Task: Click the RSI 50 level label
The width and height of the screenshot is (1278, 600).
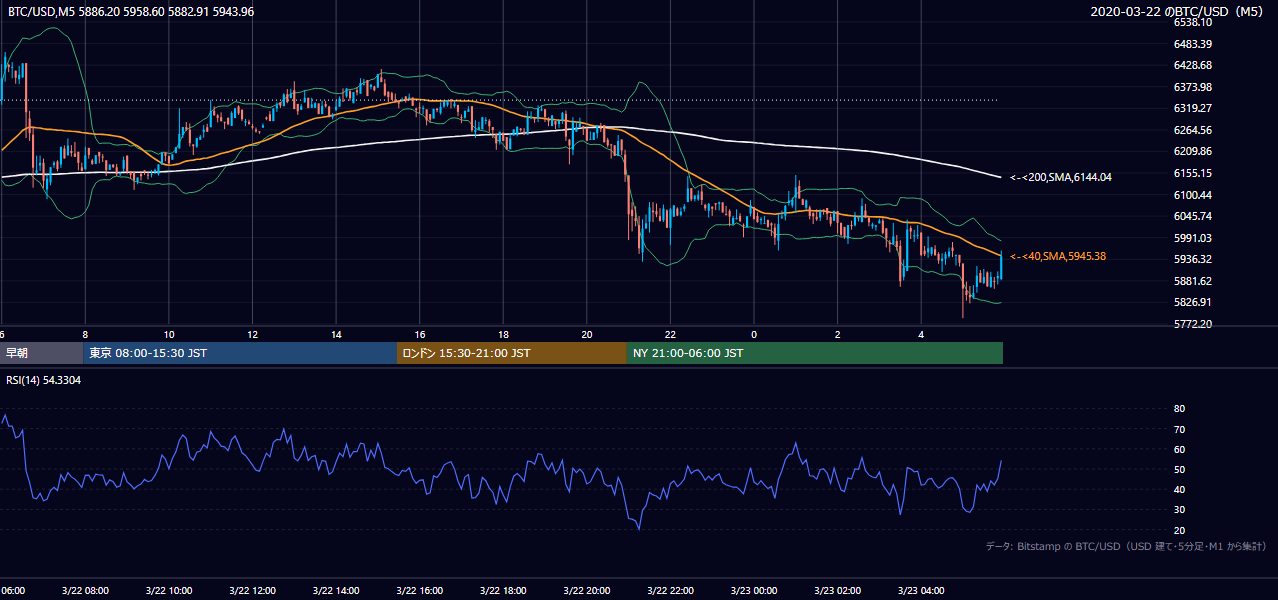Action: (1179, 469)
